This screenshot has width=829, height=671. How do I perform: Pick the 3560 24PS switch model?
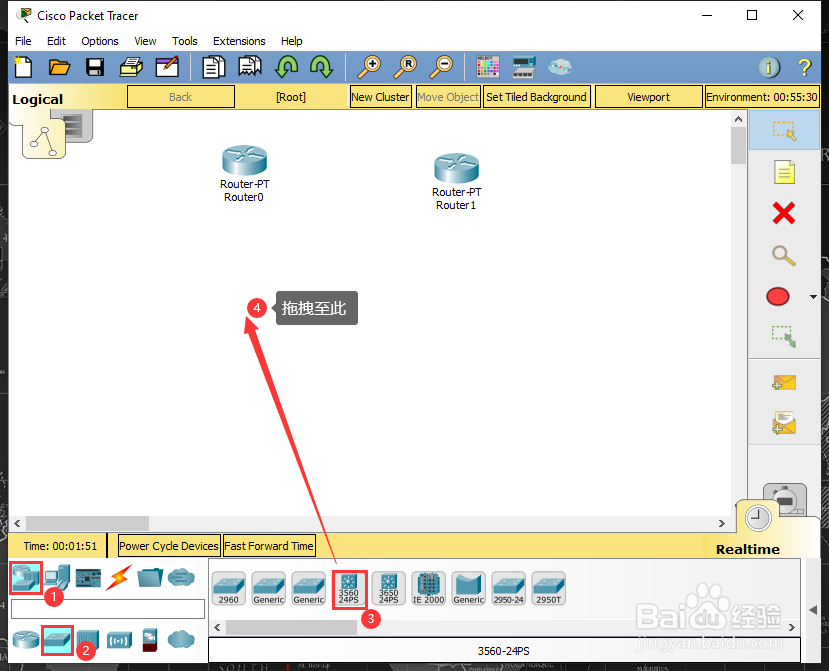[x=349, y=588]
